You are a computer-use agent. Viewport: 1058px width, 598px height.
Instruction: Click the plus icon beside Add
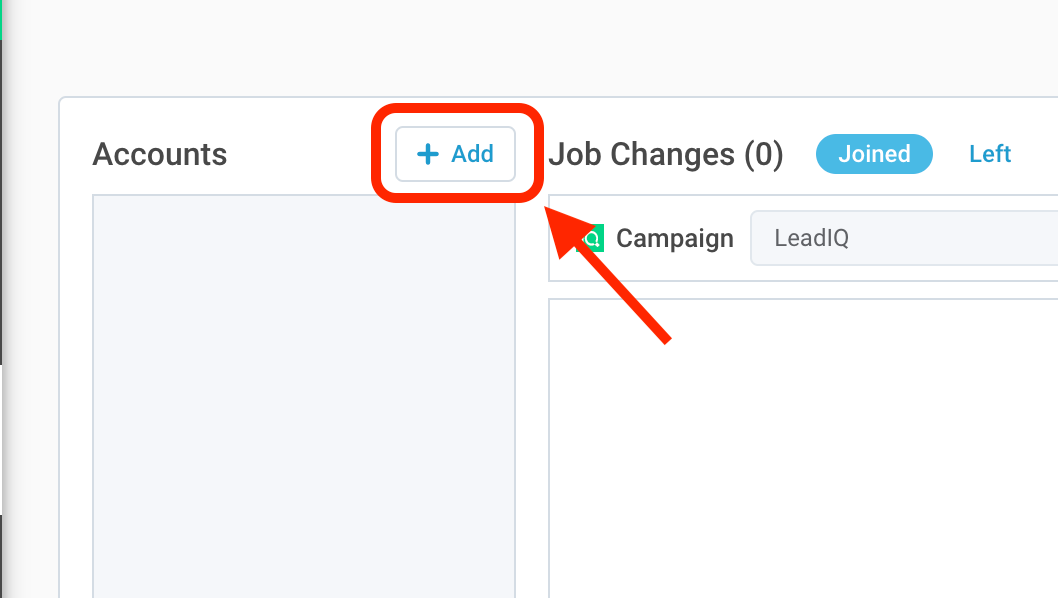click(428, 154)
